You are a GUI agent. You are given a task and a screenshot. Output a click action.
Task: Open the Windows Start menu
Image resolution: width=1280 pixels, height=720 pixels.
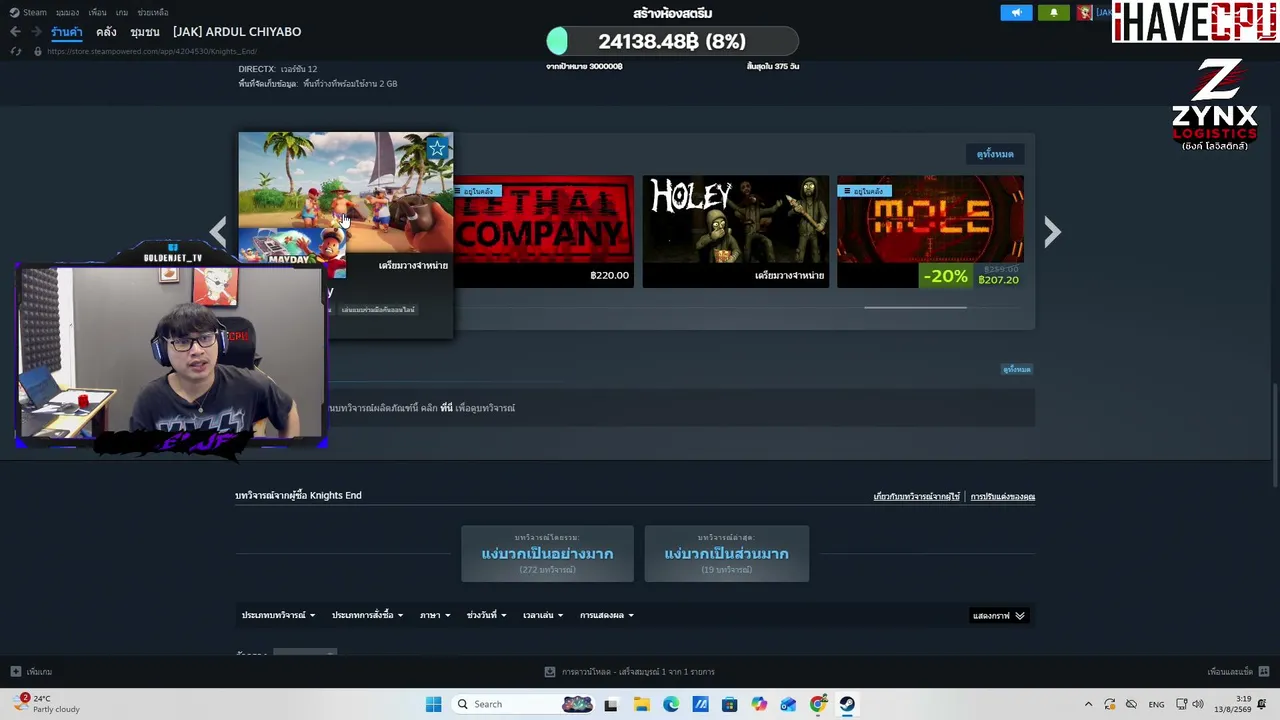[x=433, y=704]
